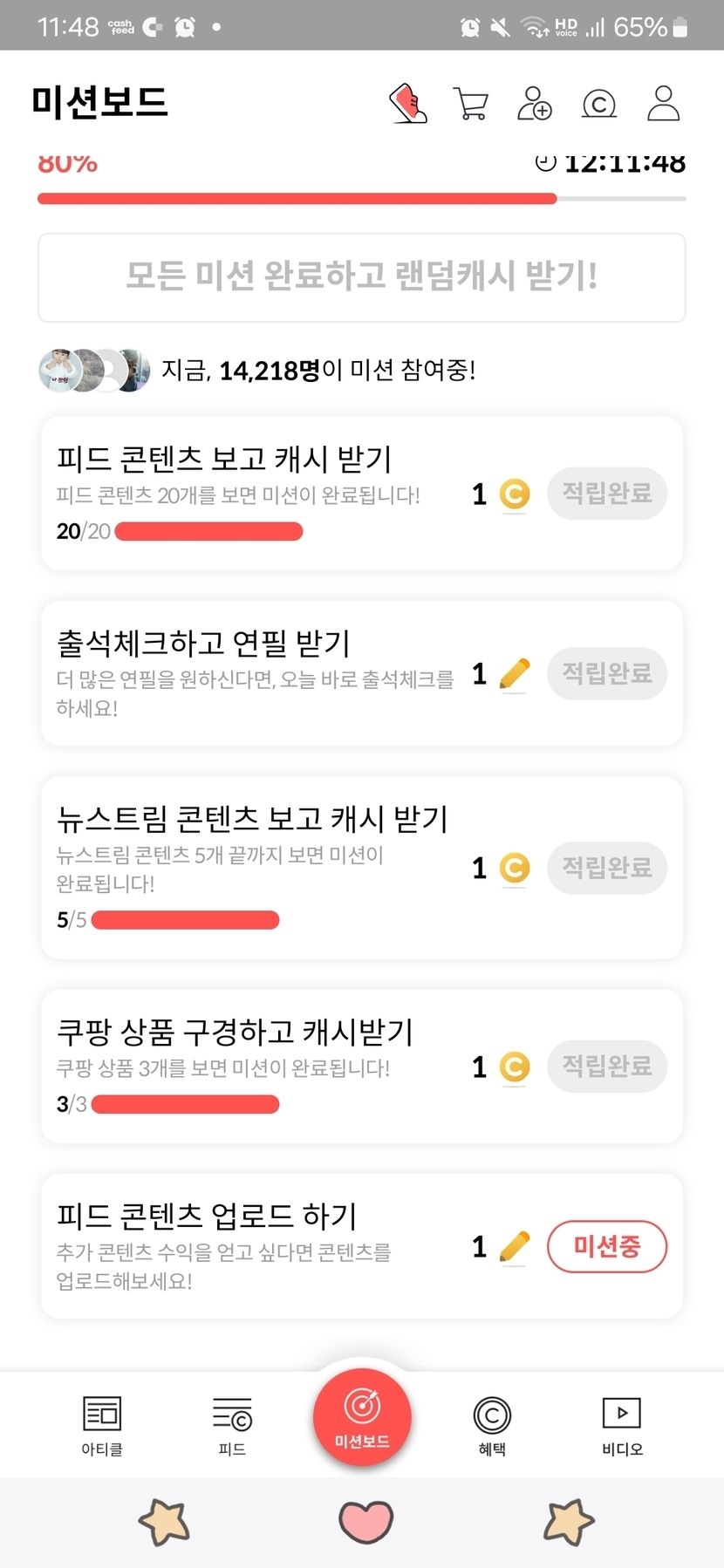This screenshot has width=724, height=1568.
Task: Open the 혜택 tab
Action: click(x=492, y=1425)
